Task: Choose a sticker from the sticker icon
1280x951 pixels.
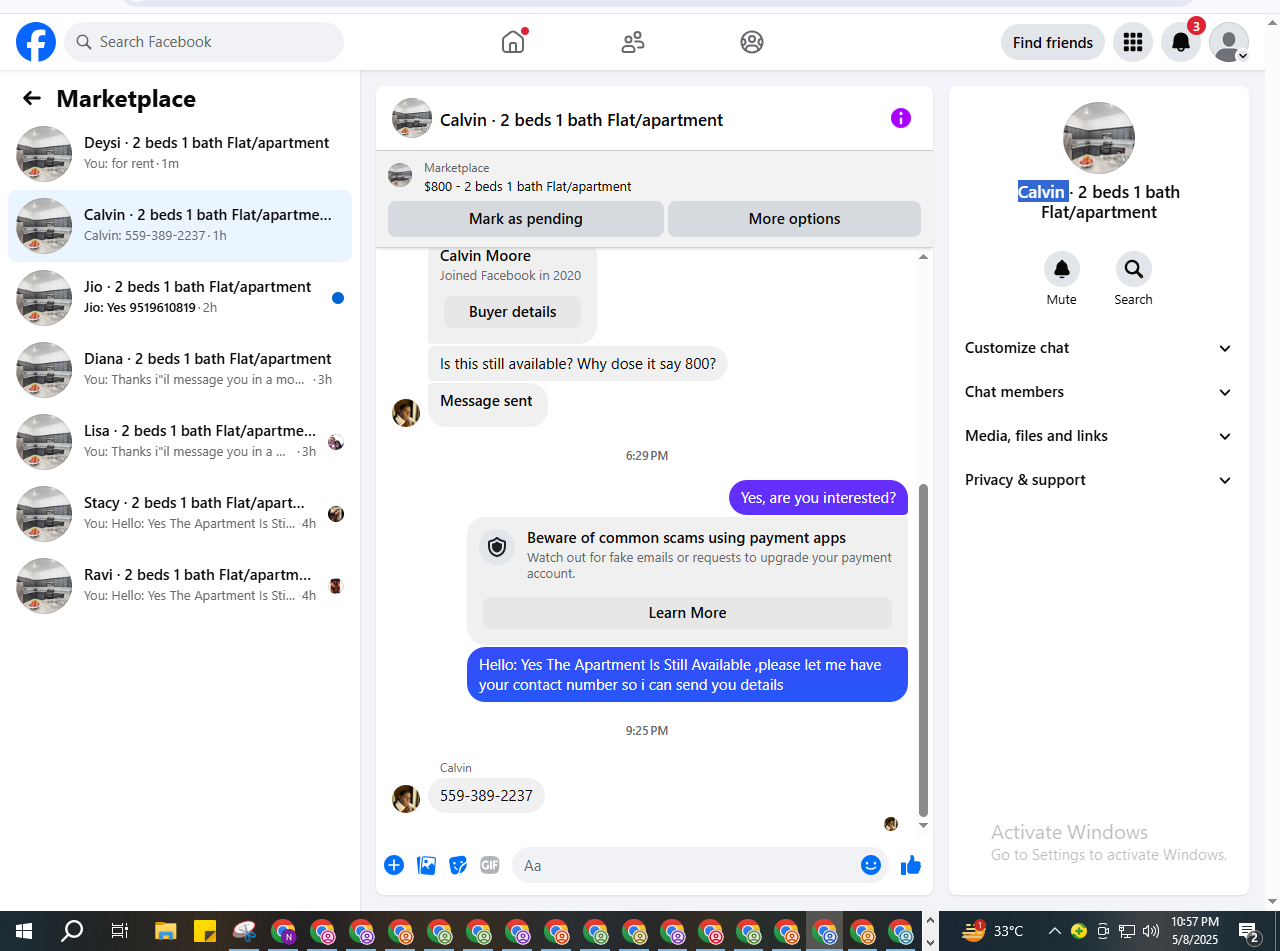Action: 458,865
